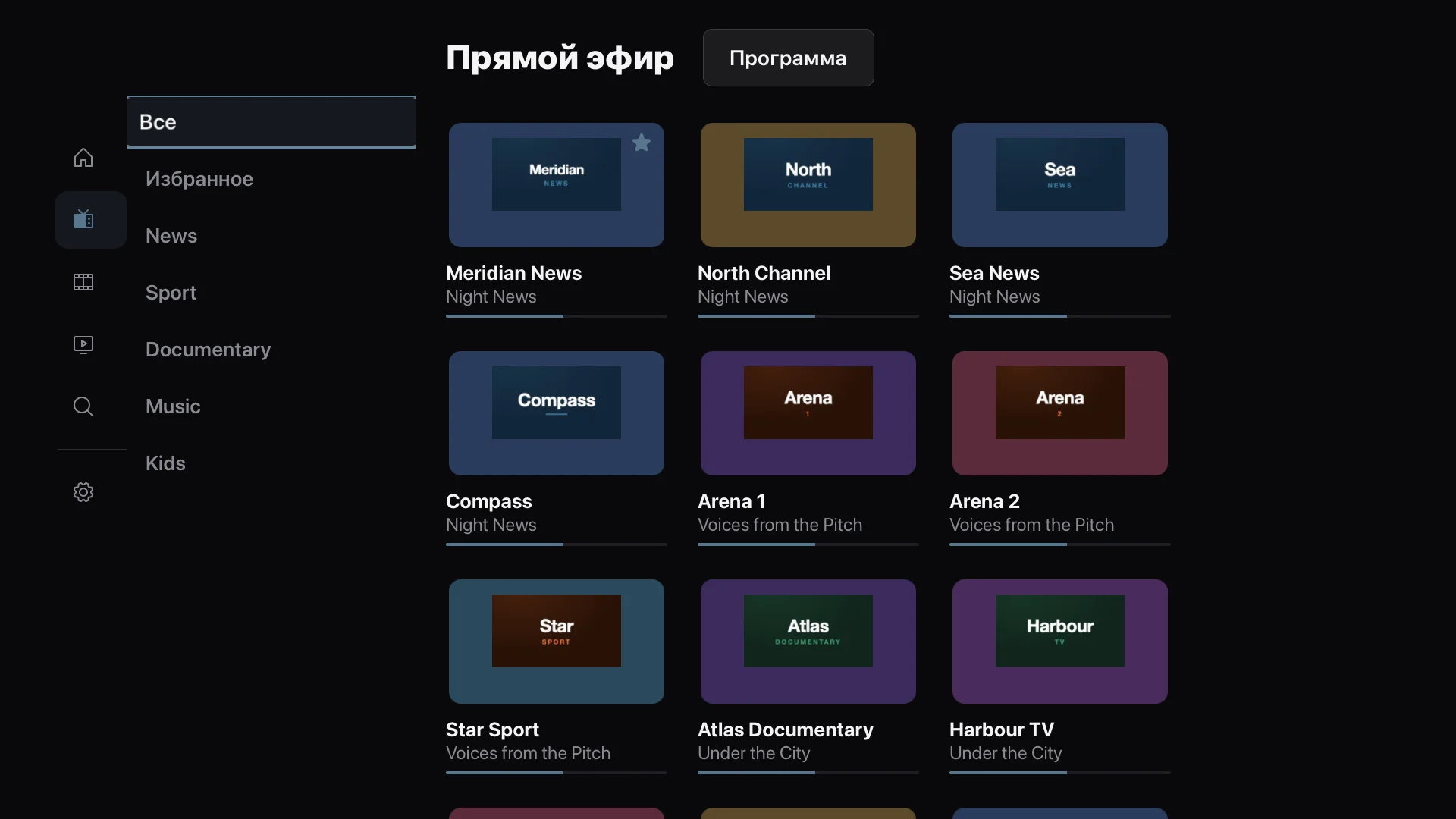
Task: Open the Star Sport channel thumbnail
Action: (x=557, y=642)
